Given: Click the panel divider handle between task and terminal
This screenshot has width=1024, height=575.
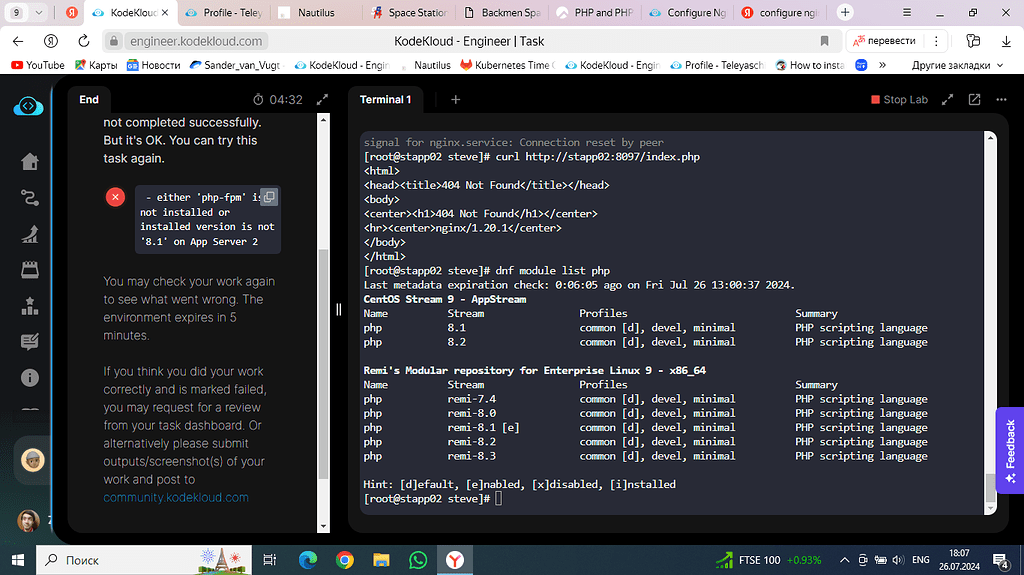Looking at the screenshot, I should [338, 309].
